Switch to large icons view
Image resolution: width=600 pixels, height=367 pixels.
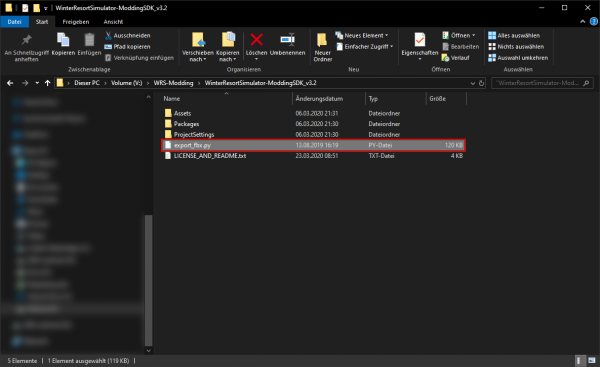[592, 360]
